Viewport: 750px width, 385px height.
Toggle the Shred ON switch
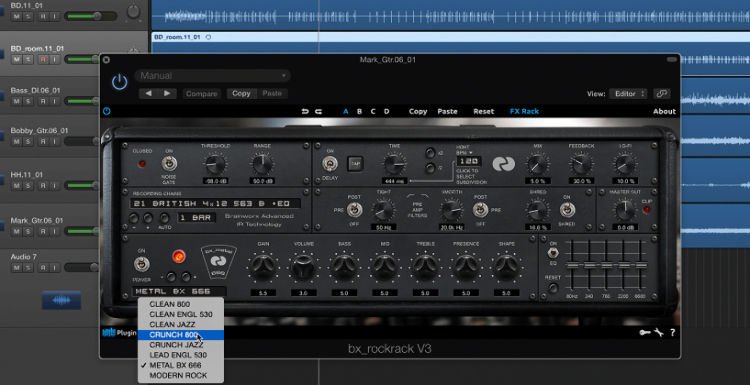coord(567,210)
